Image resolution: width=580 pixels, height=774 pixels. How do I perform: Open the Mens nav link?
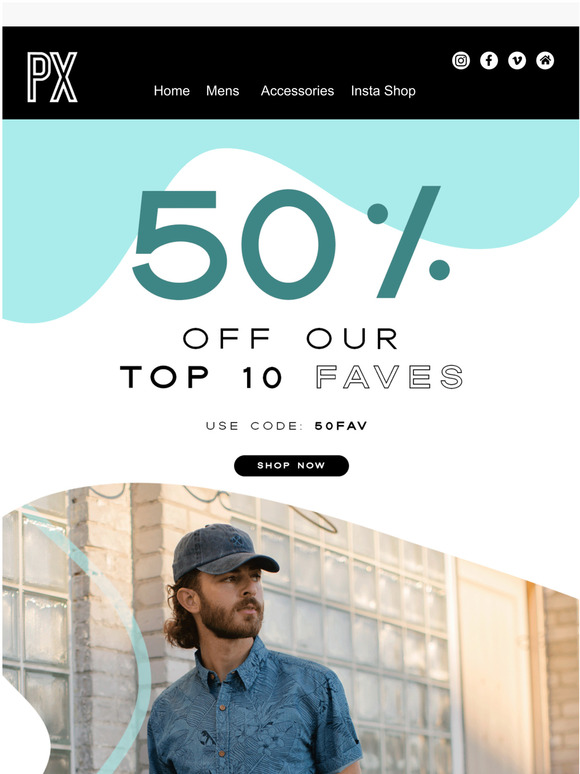click(x=223, y=91)
